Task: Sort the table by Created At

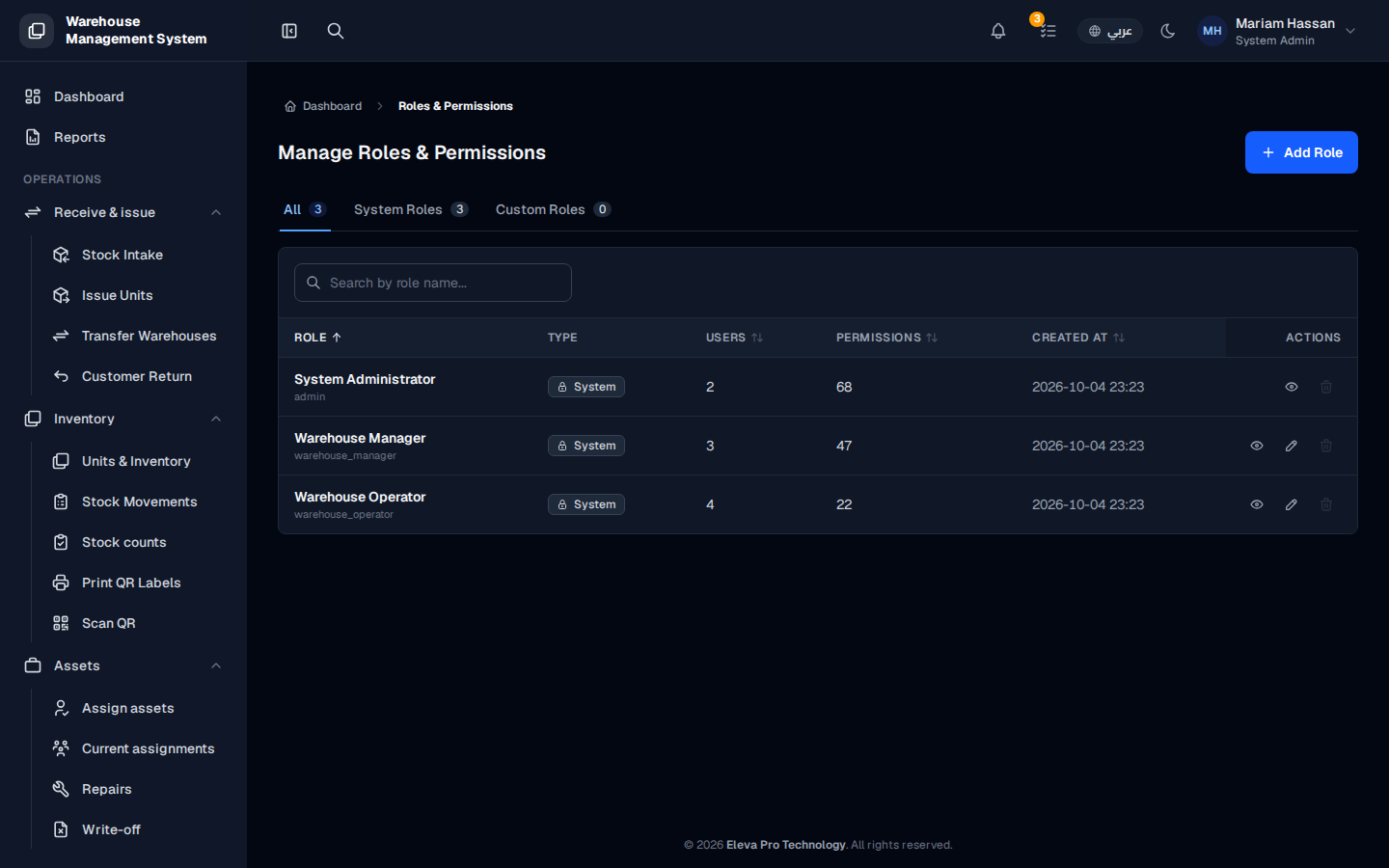Action: tap(1078, 338)
